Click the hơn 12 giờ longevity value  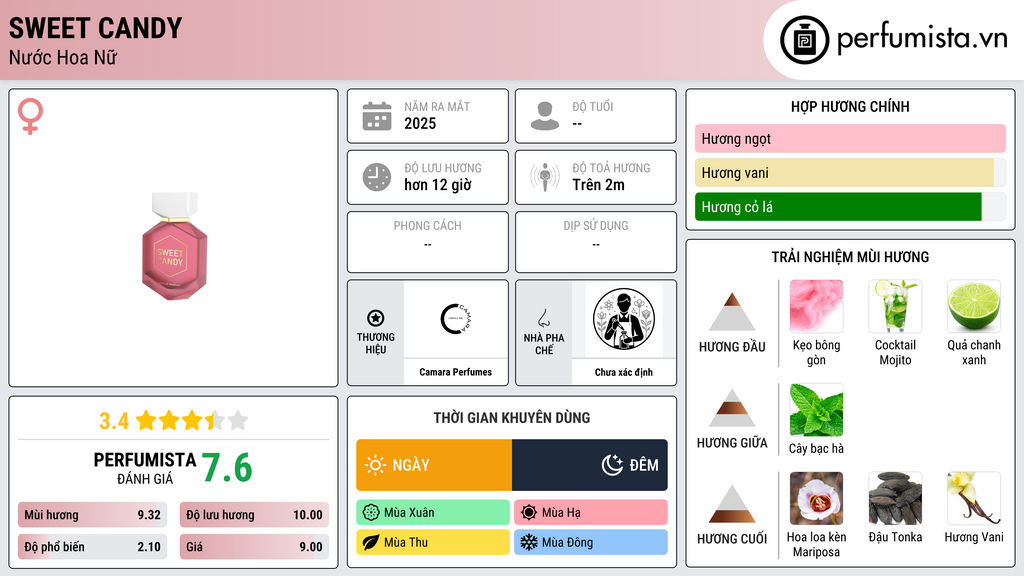pos(438,185)
